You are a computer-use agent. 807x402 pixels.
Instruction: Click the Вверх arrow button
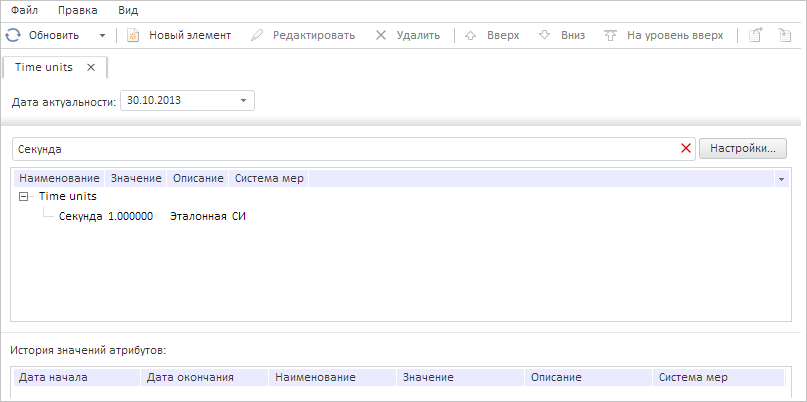492,35
